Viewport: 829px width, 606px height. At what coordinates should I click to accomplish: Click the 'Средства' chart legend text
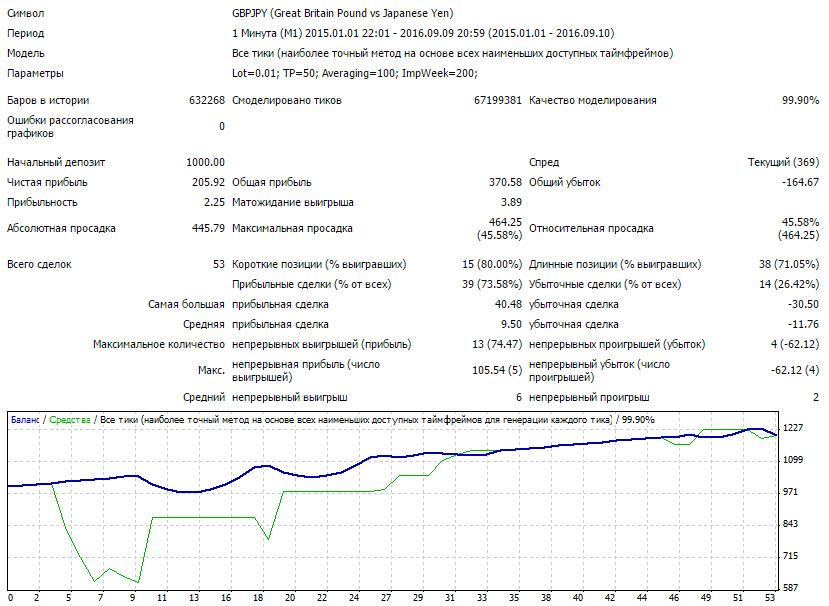70,420
